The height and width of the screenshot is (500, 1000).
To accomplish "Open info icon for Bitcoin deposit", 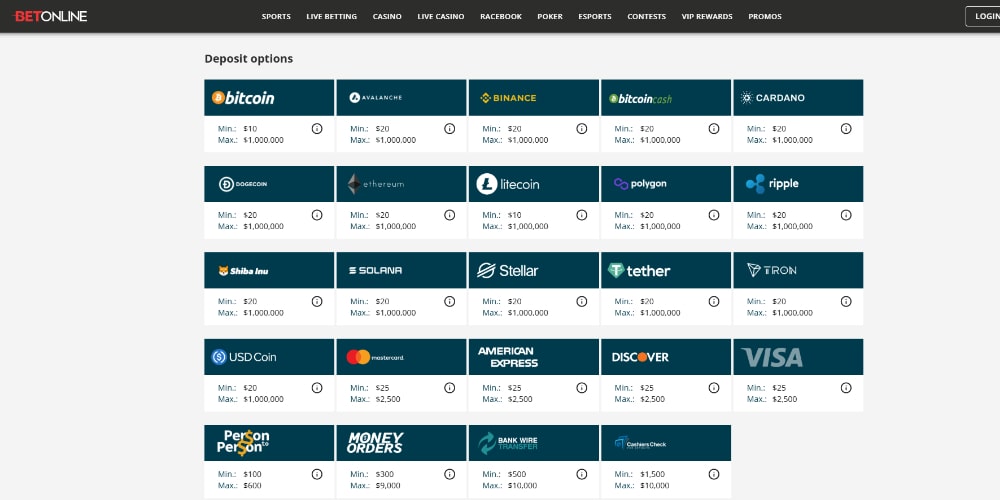I will pyautogui.click(x=317, y=129).
